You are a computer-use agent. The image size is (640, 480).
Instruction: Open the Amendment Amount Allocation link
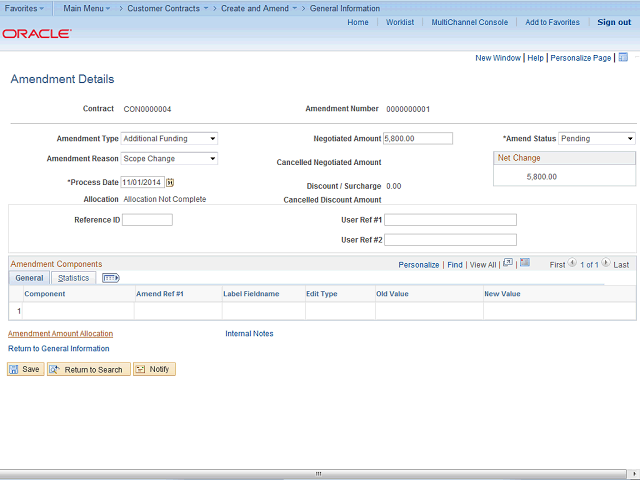[x=60, y=333]
